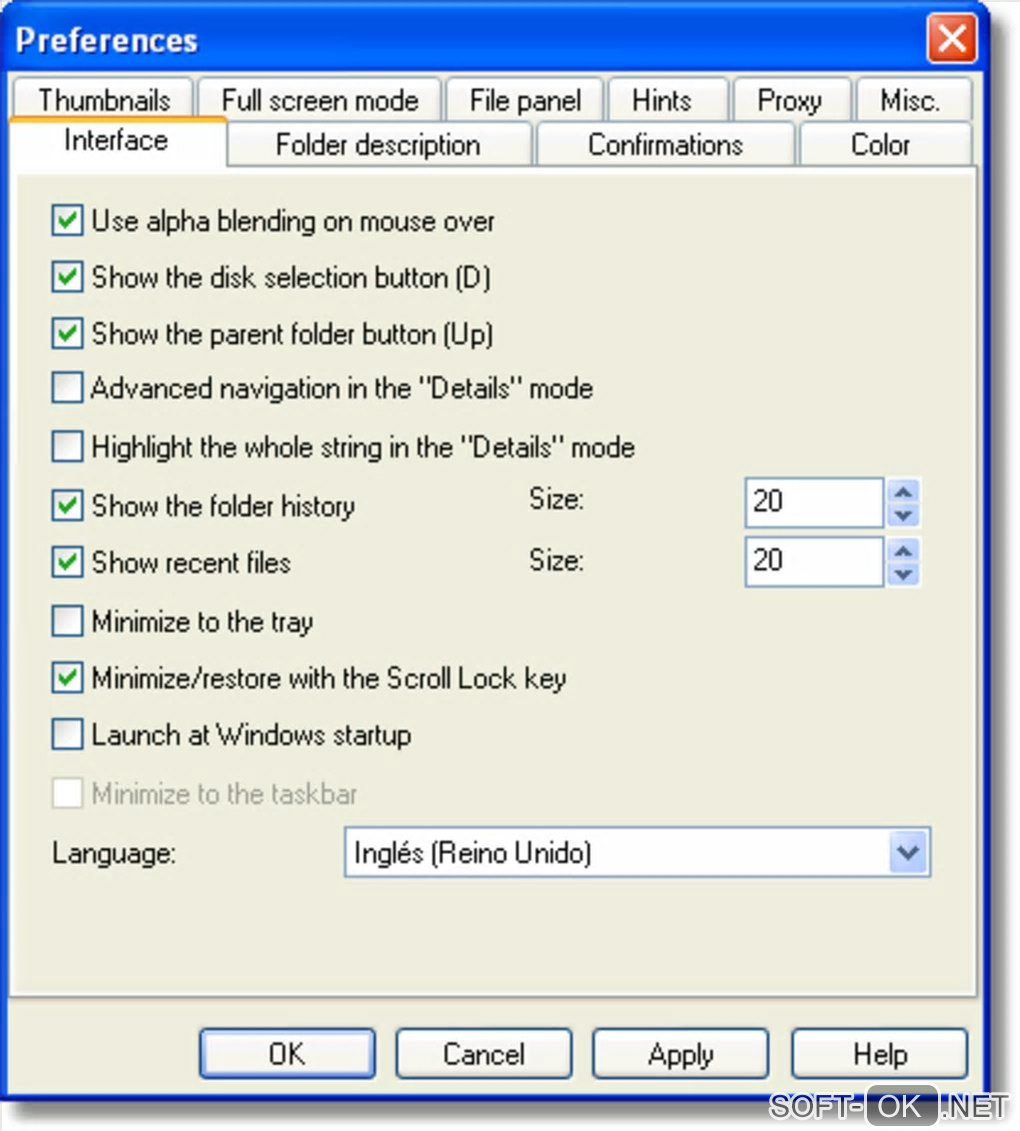The height and width of the screenshot is (1131, 1020).
Task: Toggle Minimize/restore with Scroll Lock key
Action: click(x=67, y=678)
